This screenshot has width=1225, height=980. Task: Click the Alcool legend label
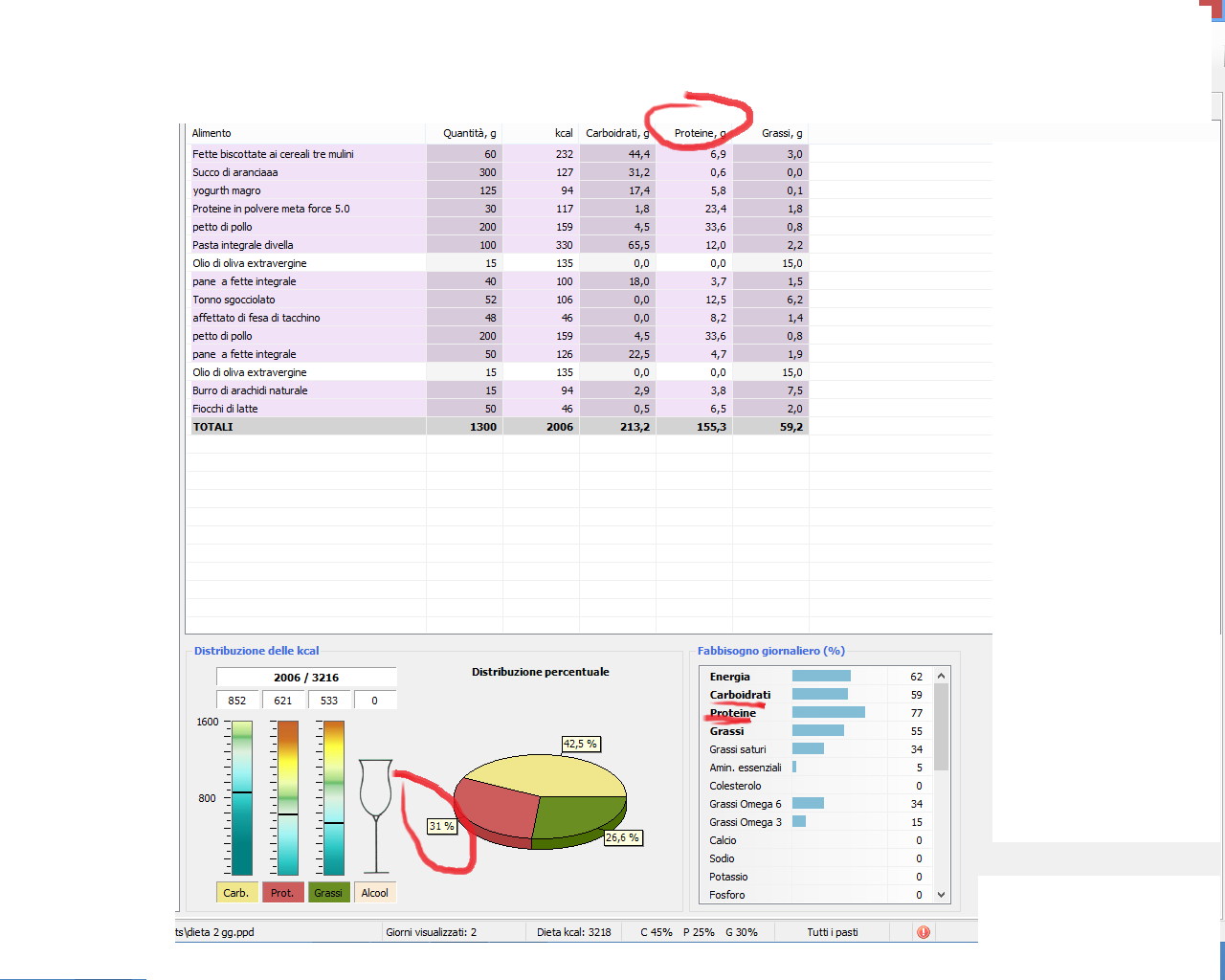click(374, 893)
